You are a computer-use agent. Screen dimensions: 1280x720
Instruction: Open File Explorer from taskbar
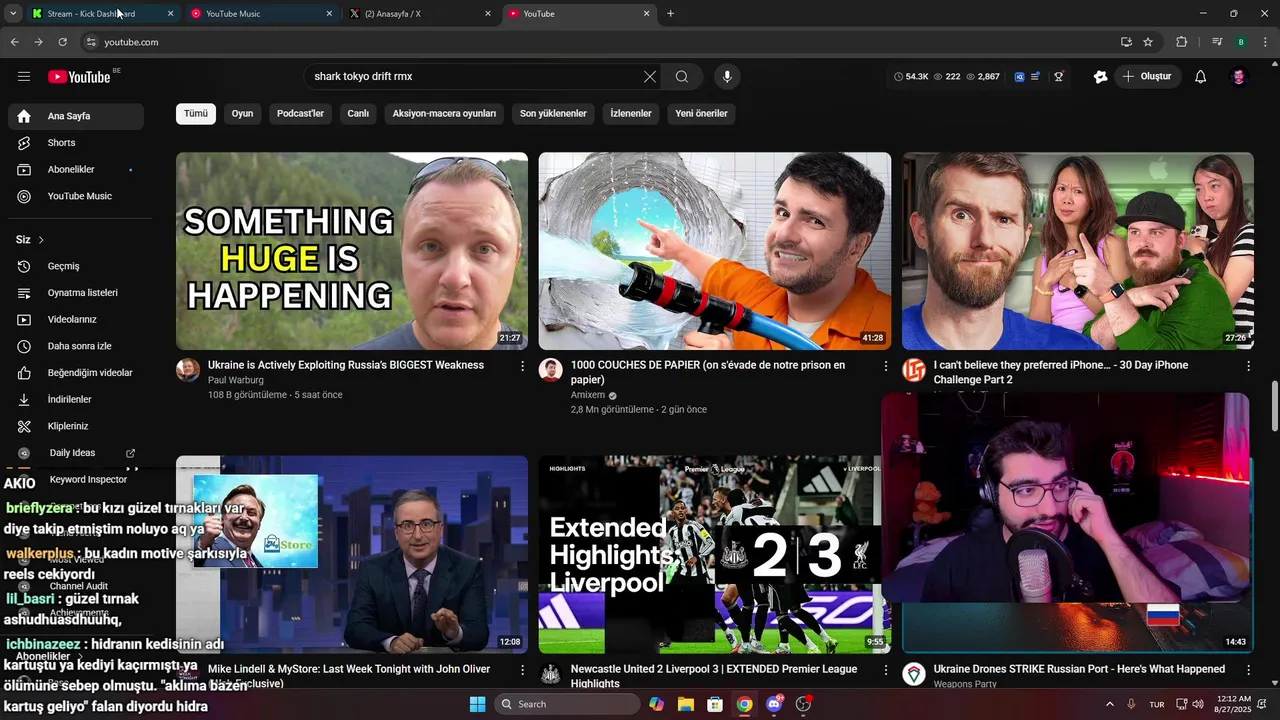pyautogui.click(x=686, y=704)
